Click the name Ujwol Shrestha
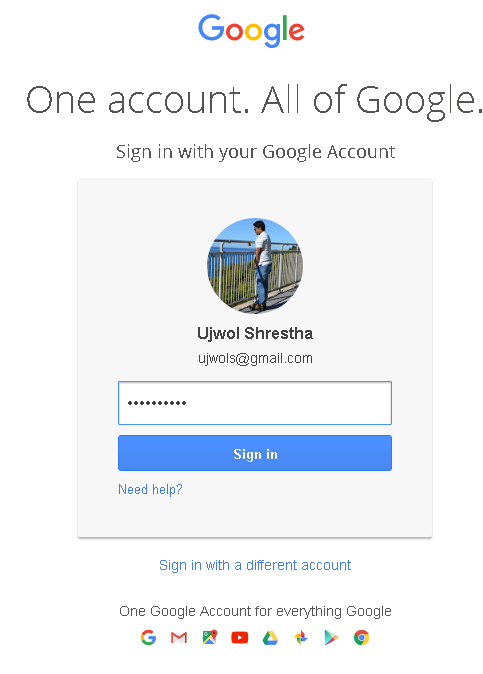The width and height of the screenshot is (483, 674). [x=255, y=333]
